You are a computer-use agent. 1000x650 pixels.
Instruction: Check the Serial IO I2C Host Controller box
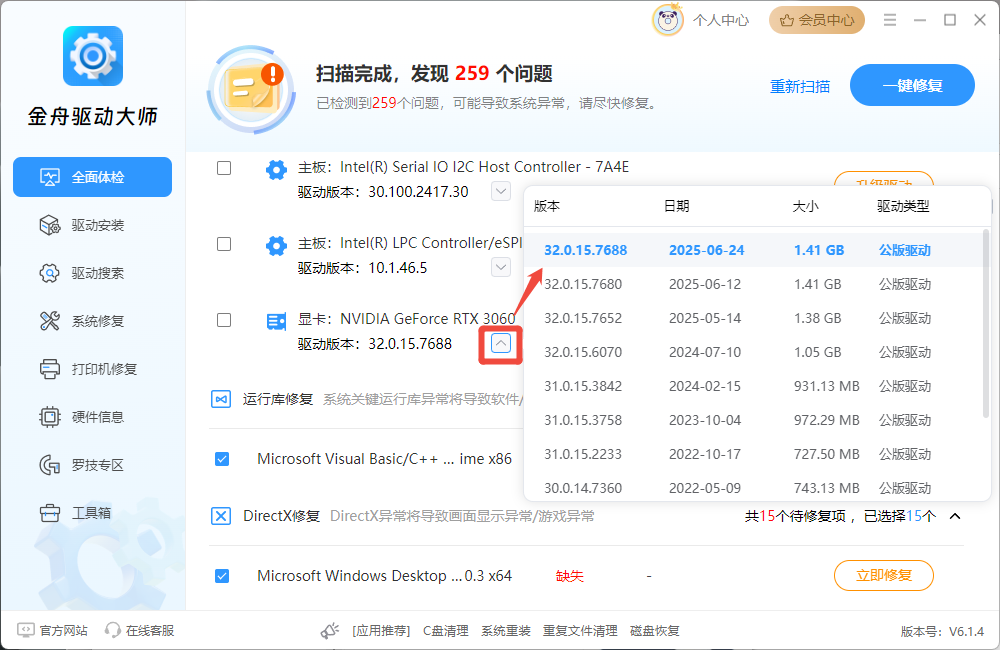coord(224,168)
